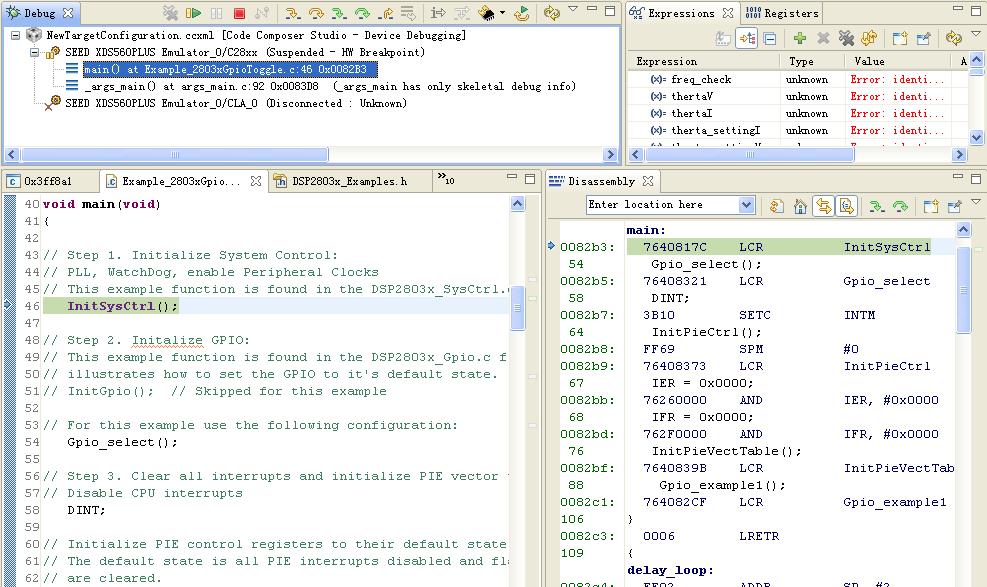This screenshot has height=587, width=987.
Task: Click Remove Selected Expression gray X icon
Action: click(x=823, y=38)
